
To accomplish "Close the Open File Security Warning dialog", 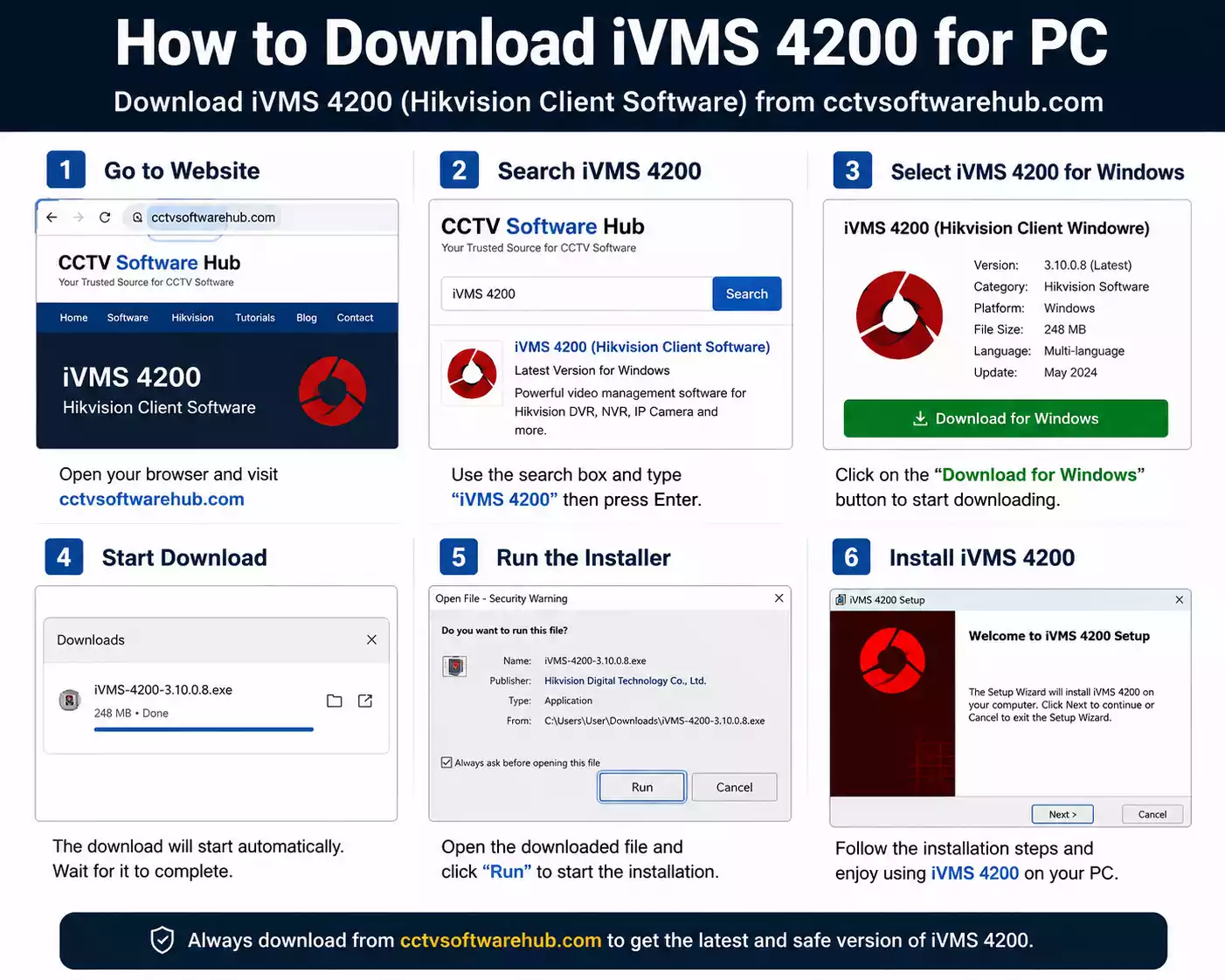I will click(779, 598).
